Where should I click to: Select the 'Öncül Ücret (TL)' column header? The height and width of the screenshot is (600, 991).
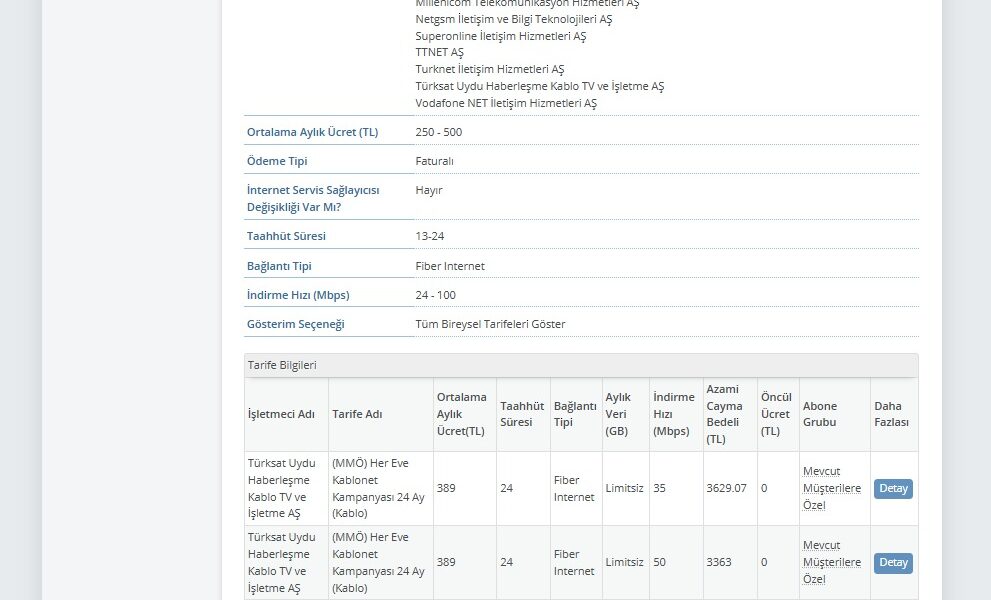(x=776, y=414)
